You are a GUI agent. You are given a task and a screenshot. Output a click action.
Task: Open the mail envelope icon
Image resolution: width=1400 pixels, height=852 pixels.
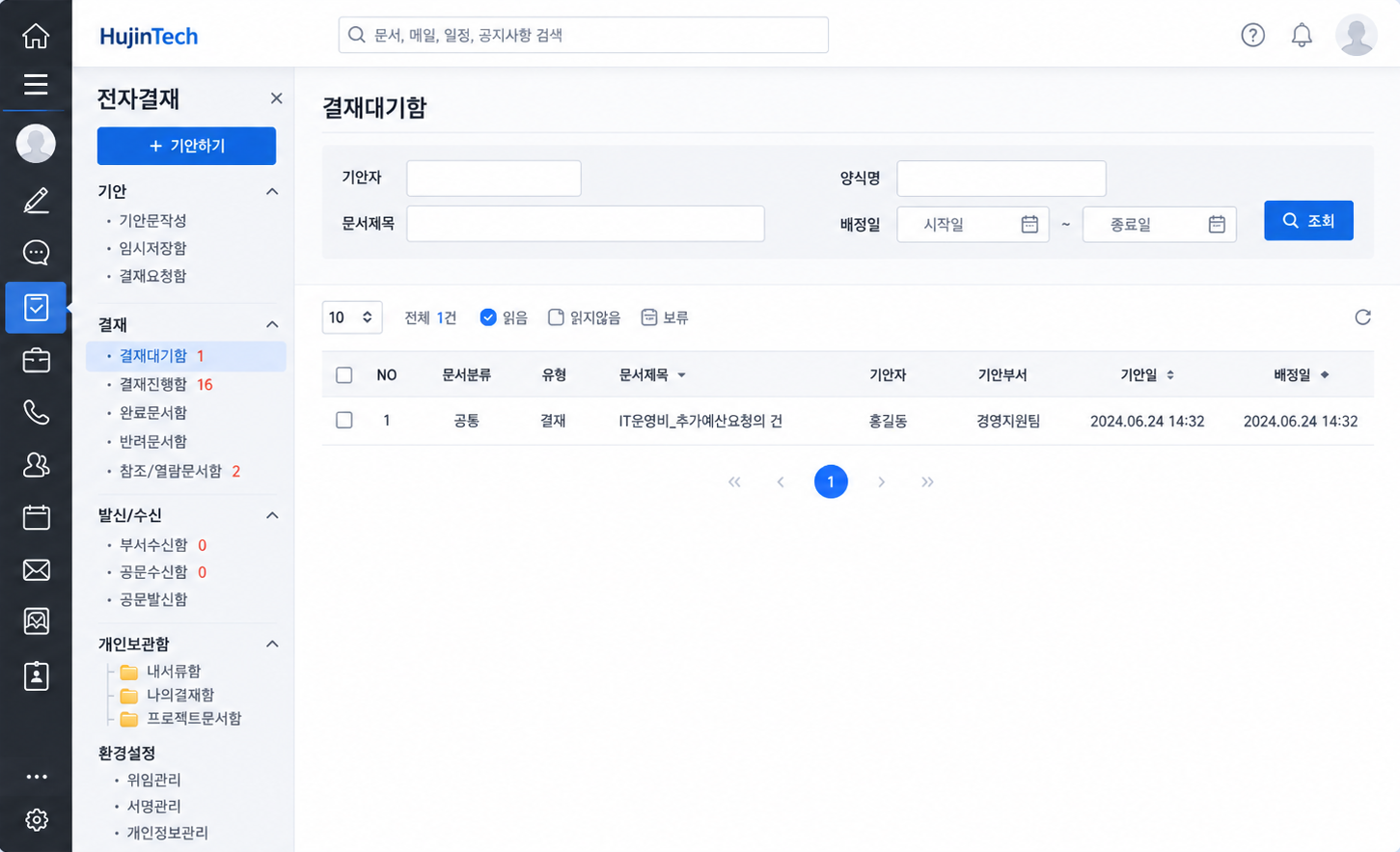click(36, 569)
